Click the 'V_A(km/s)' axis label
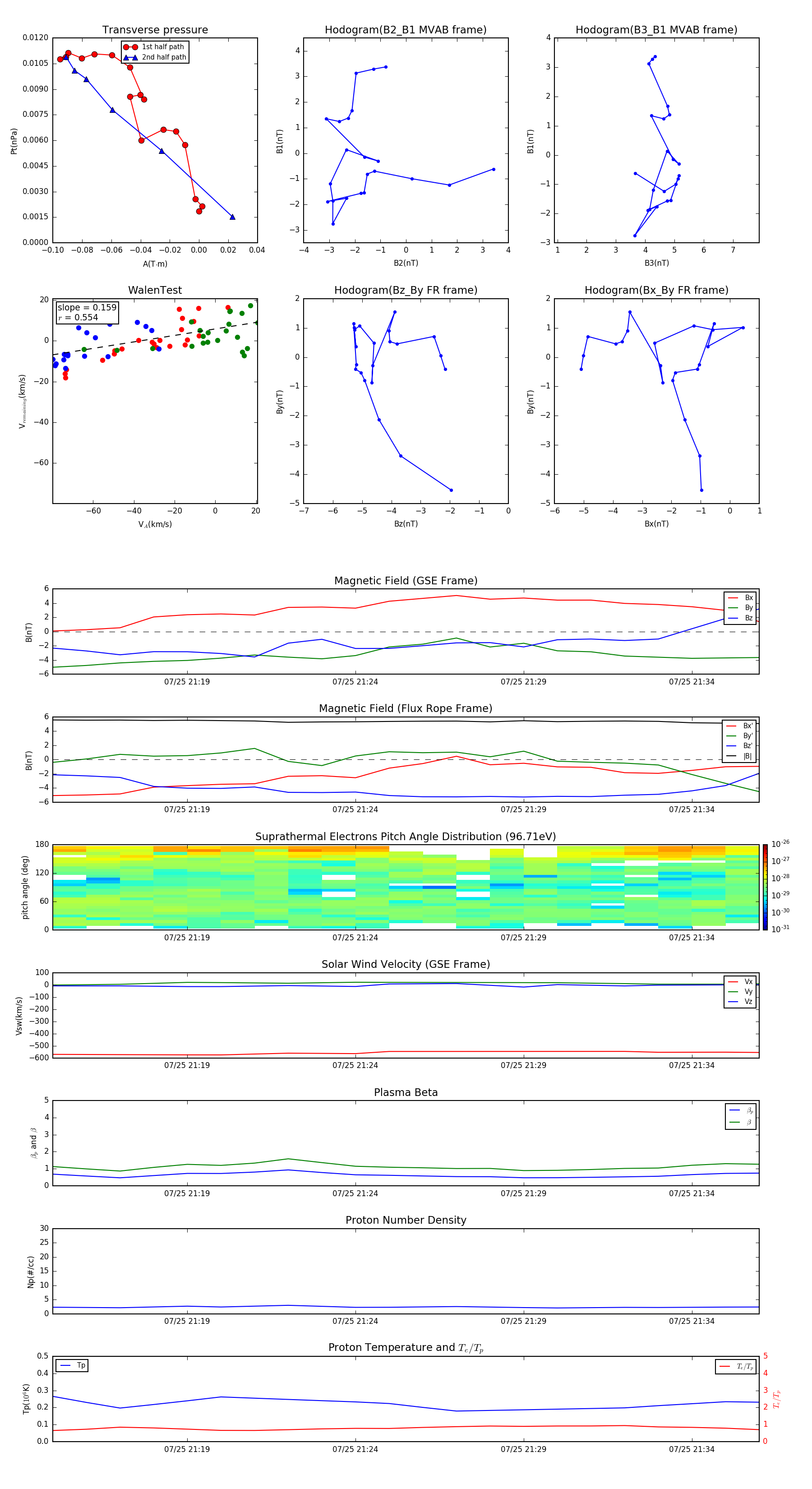The image size is (812, 1489). [155, 524]
